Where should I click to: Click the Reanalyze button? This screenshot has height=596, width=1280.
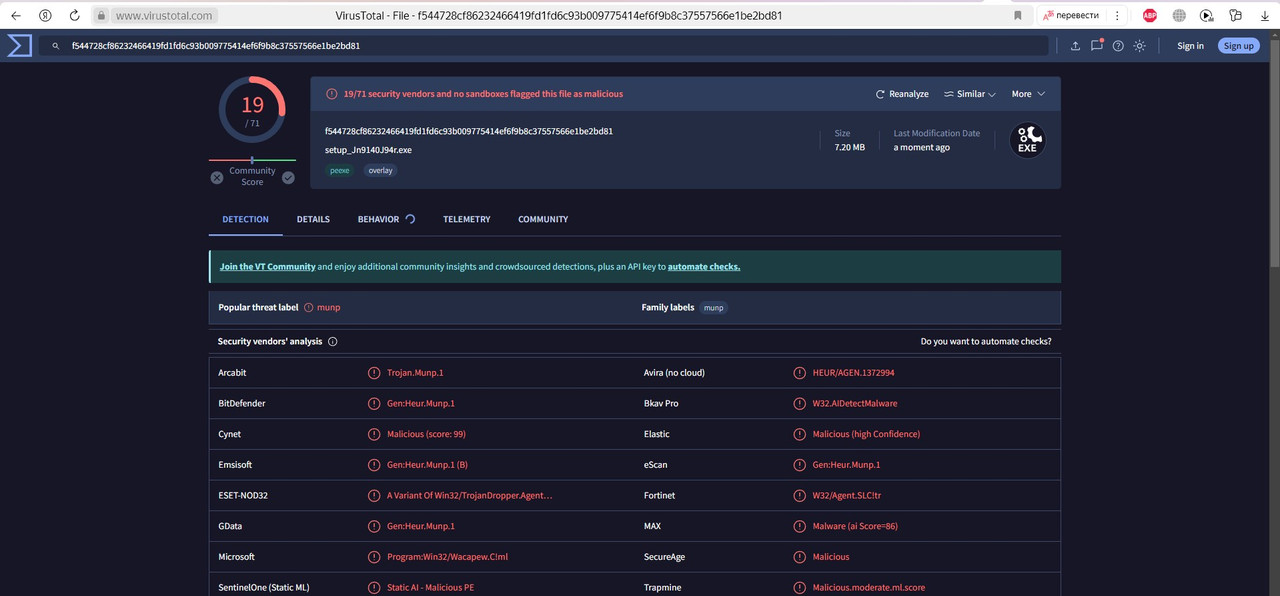[902, 94]
